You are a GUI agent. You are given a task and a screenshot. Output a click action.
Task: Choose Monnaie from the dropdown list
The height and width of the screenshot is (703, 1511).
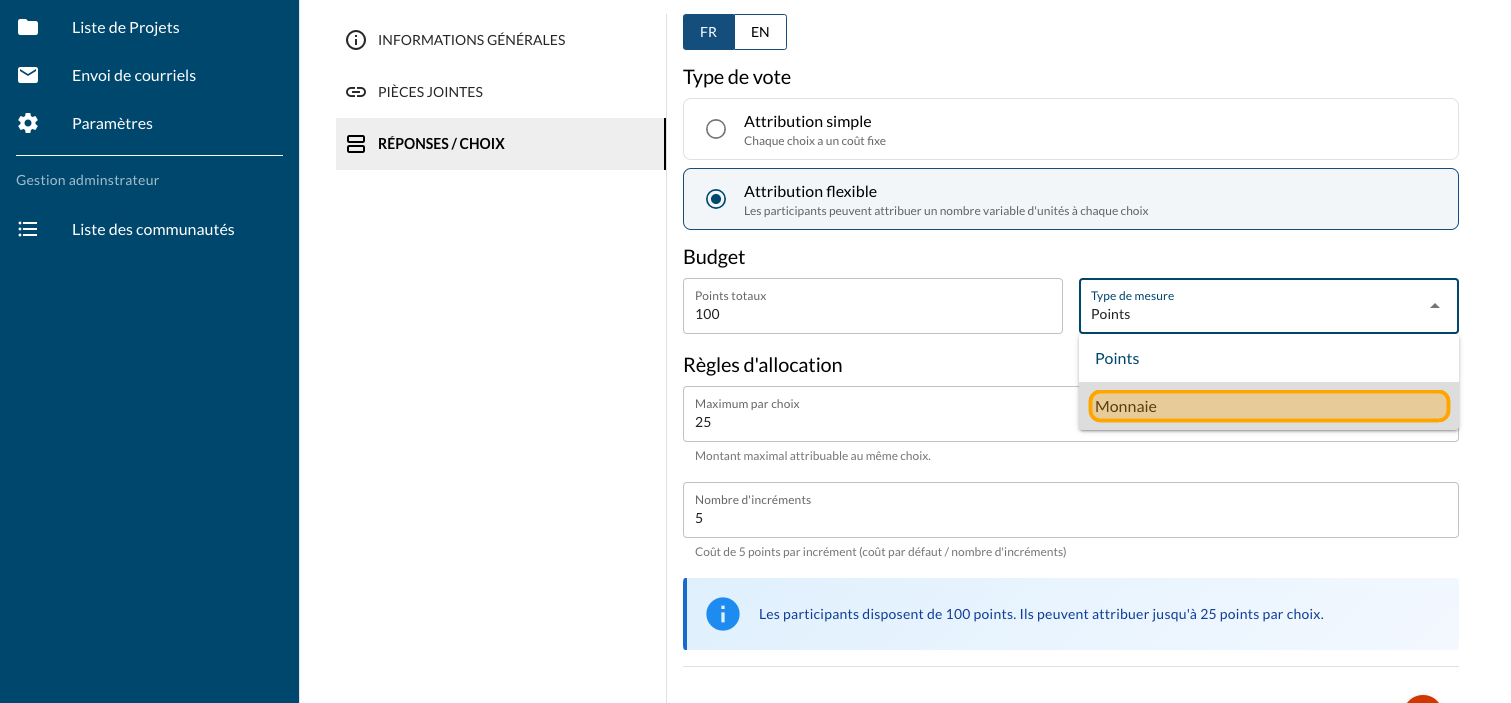1268,406
